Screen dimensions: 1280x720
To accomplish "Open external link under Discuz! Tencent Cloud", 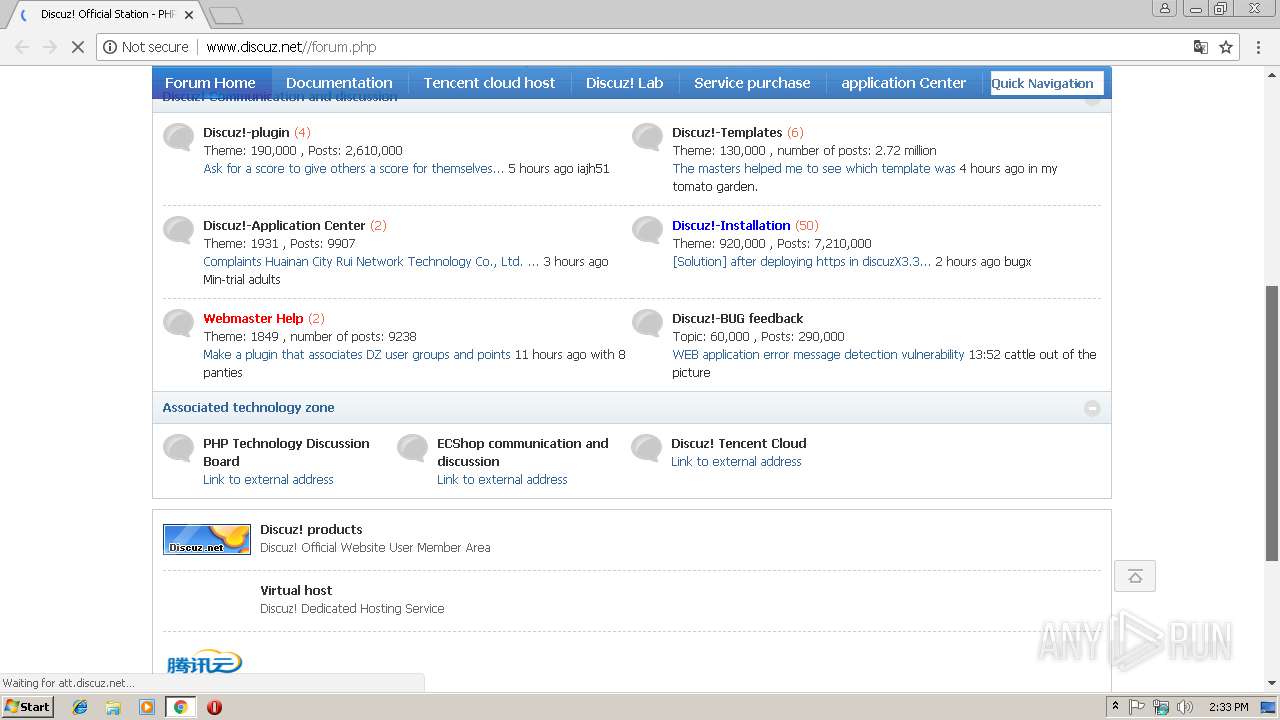I will (x=736, y=461).
